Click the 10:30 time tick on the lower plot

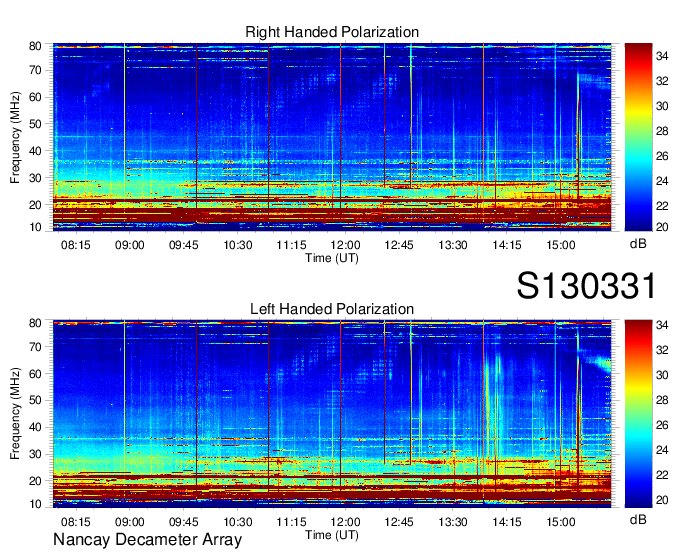tap(238, 522)
